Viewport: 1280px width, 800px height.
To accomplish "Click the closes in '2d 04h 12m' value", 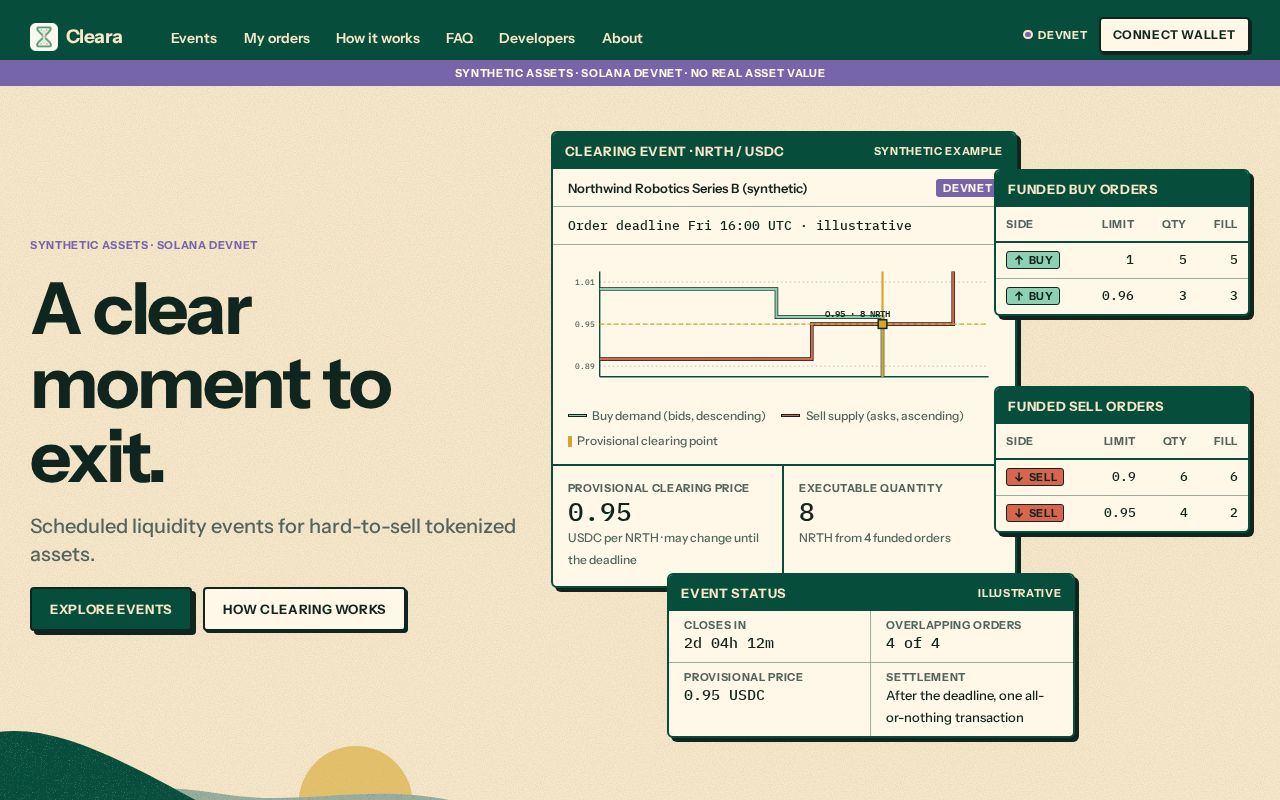I will tap(729, 644).
